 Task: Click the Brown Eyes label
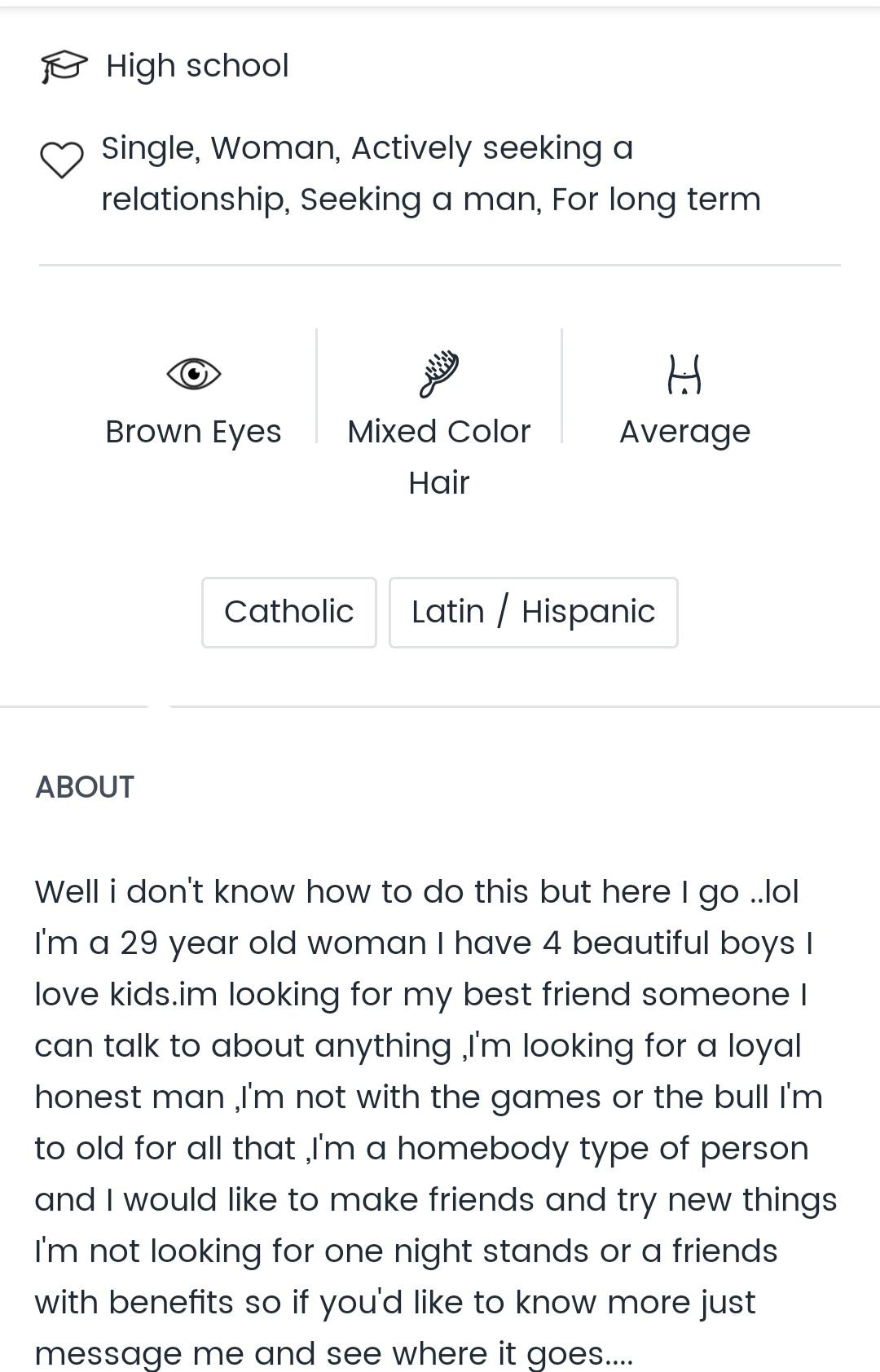pos(193,432)
